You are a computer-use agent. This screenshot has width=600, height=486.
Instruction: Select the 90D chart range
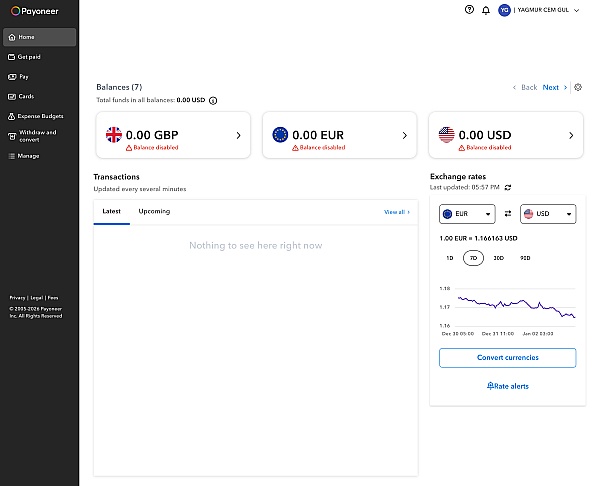point(525,258)
